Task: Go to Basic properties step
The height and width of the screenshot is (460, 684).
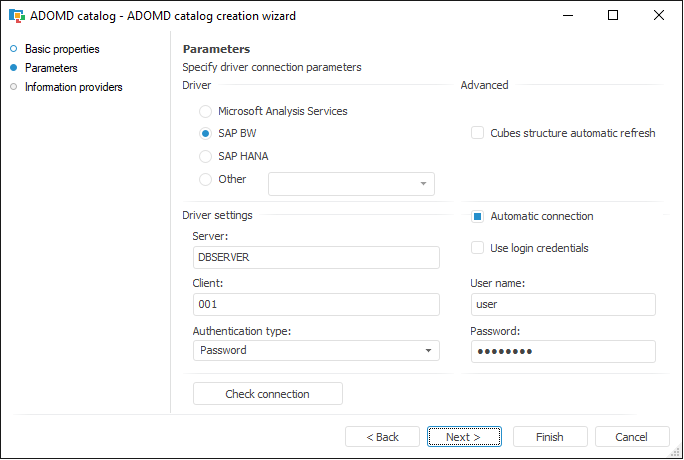Action: pos(62,49)
